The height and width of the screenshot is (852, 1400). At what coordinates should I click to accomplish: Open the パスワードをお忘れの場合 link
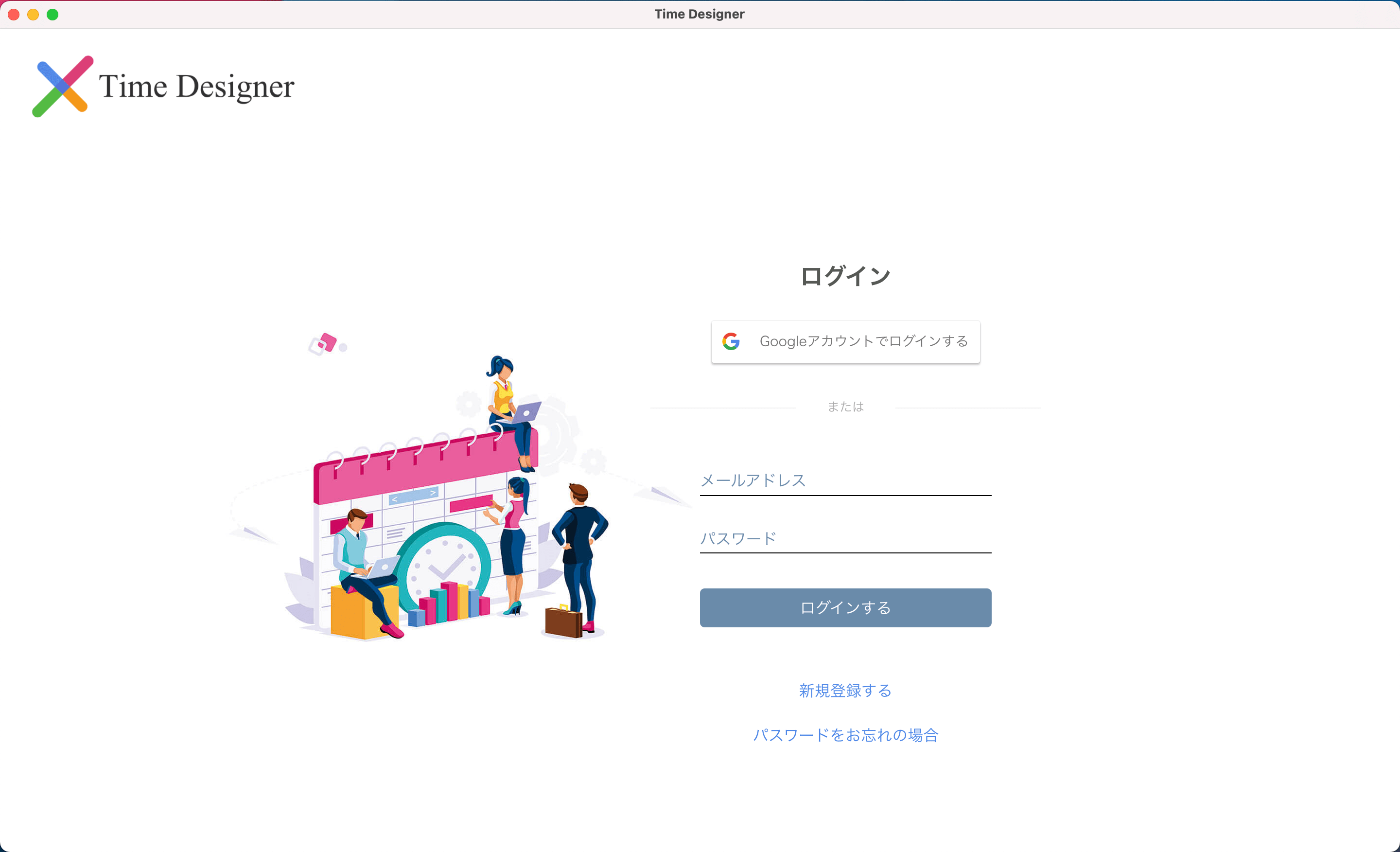click(846, 735)
